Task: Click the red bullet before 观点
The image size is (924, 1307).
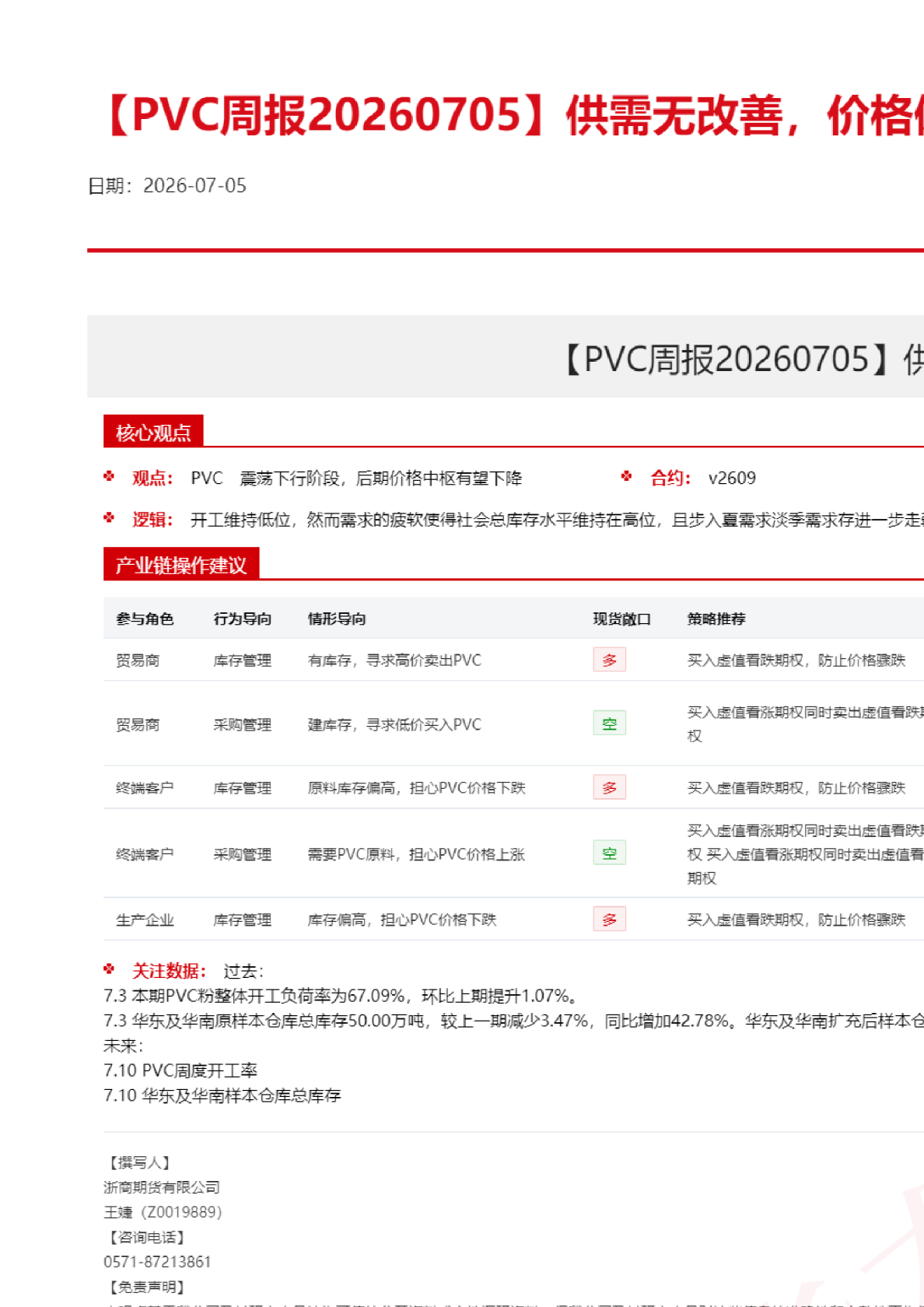Action: (x=109, y=476)
